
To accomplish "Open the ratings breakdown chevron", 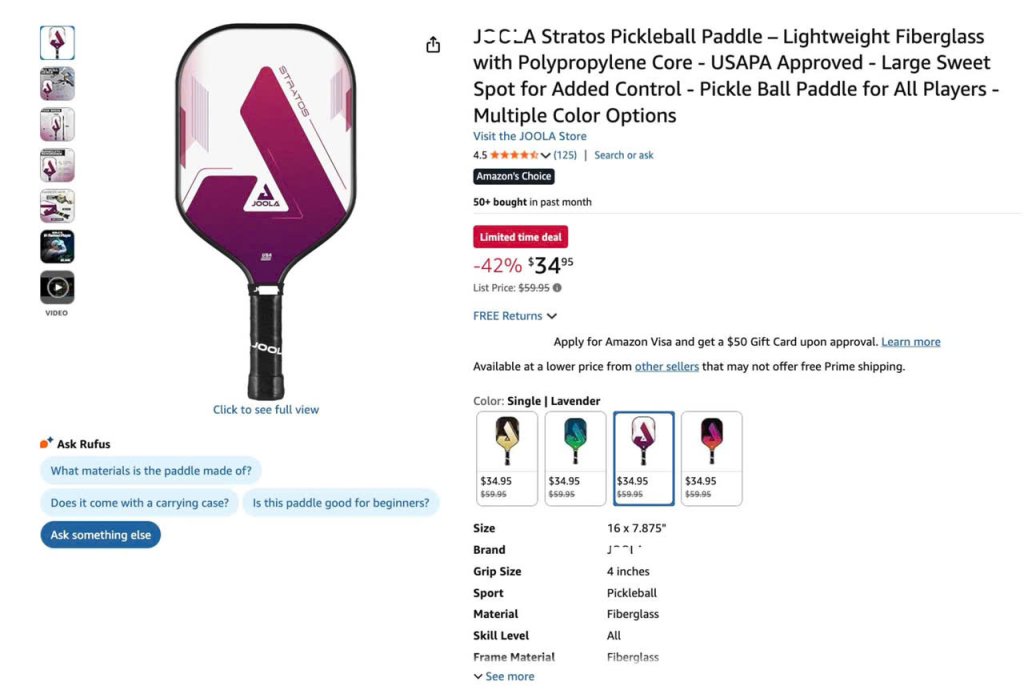I will click(545, 155).
